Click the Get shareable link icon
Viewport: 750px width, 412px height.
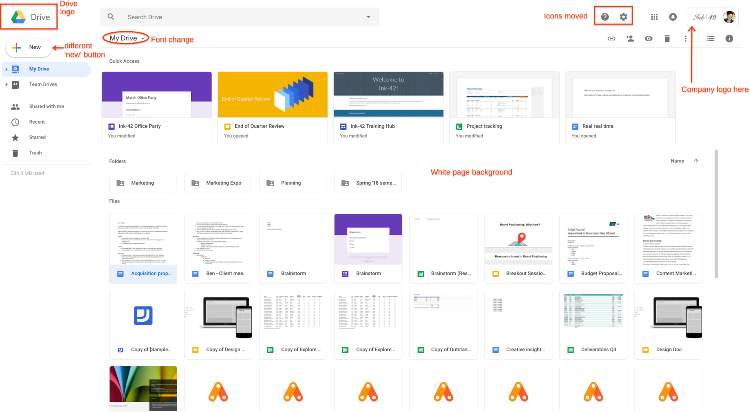(x=611, y=38)
